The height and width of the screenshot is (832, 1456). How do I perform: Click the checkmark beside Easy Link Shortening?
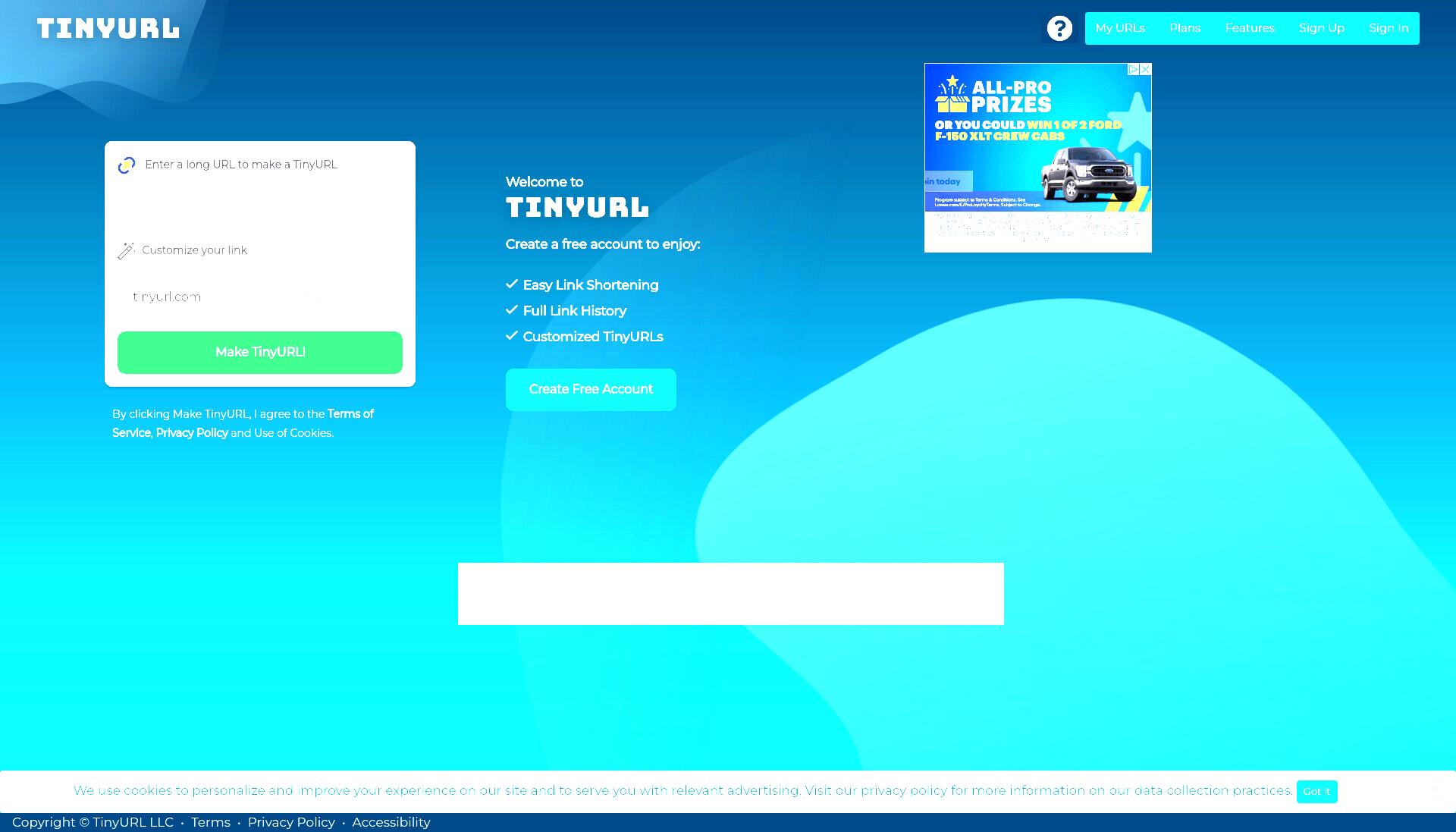[x=512, y=284]
